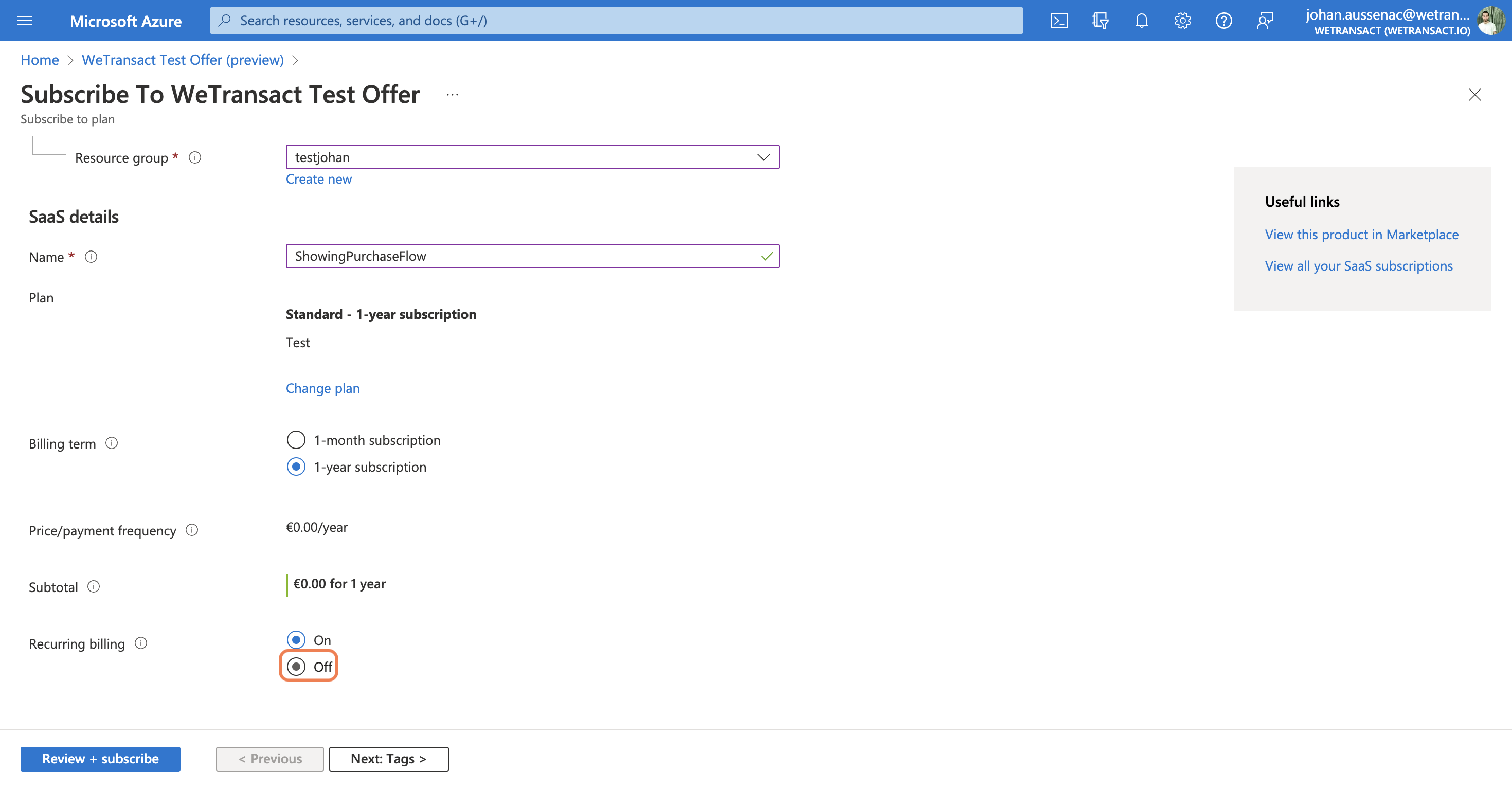Click the info icon beside Billing term
The image size is (1512, 788).
[112, 443]
